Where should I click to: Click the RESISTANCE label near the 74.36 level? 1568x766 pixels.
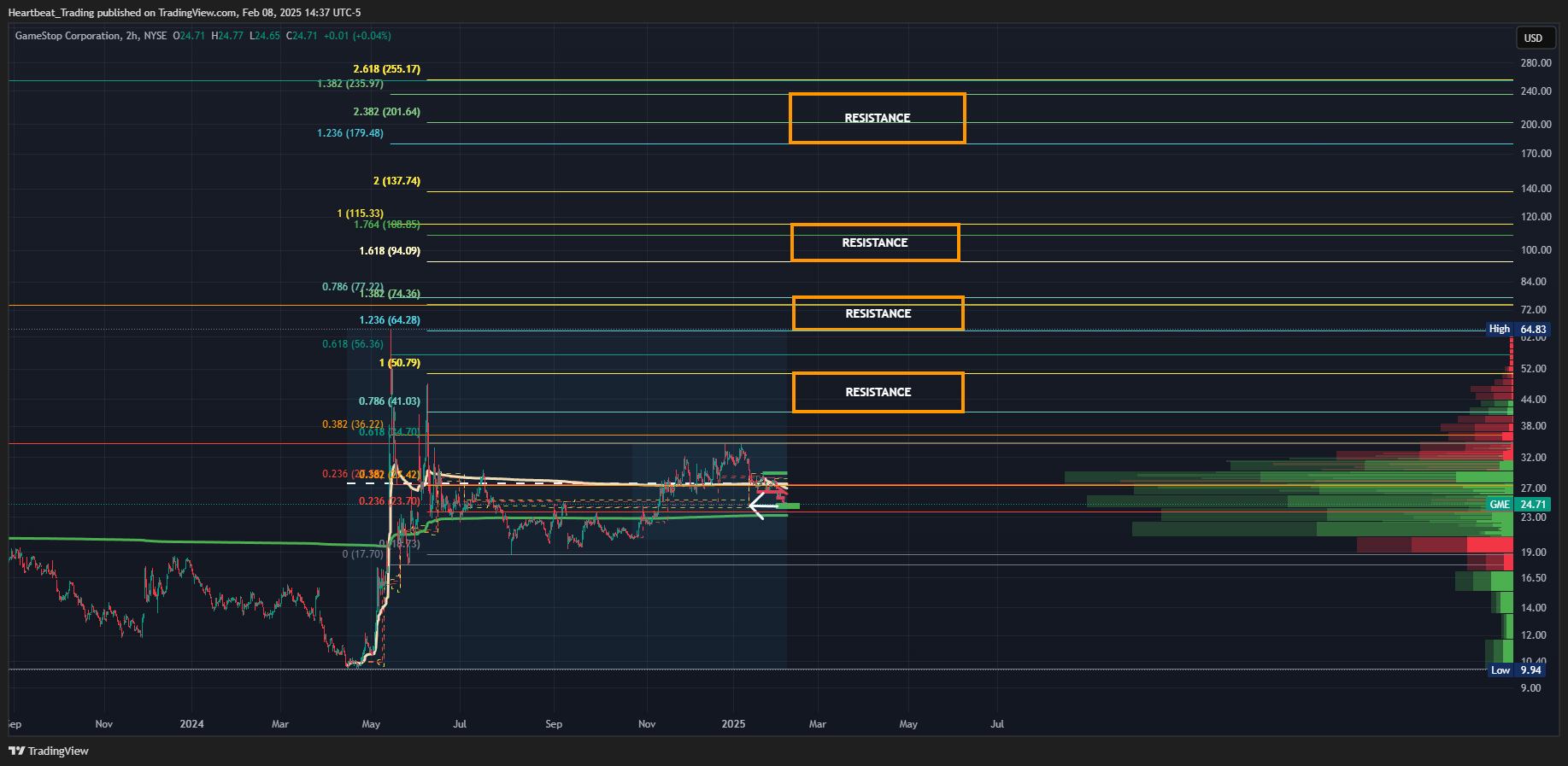[x=878, y=313]
